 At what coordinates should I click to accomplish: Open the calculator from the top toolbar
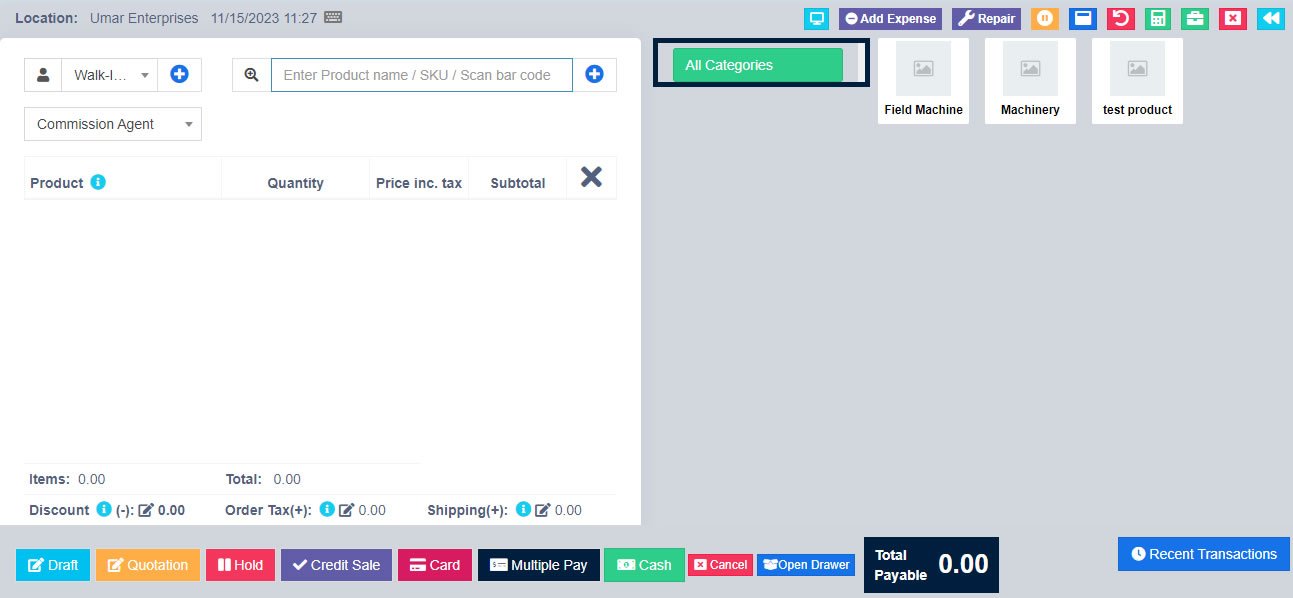1157,18
